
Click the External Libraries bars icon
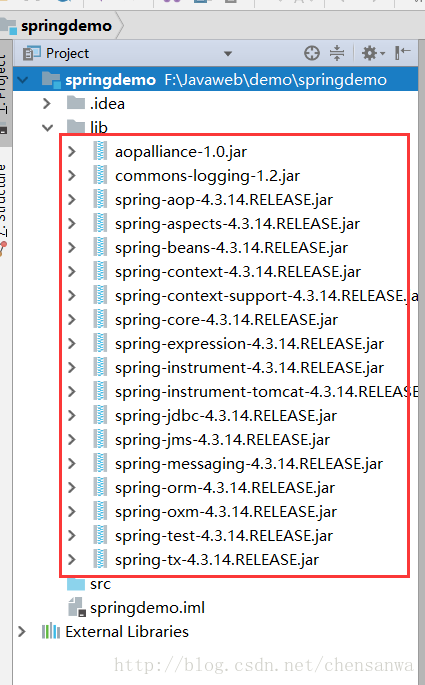[x=51, y=632]
